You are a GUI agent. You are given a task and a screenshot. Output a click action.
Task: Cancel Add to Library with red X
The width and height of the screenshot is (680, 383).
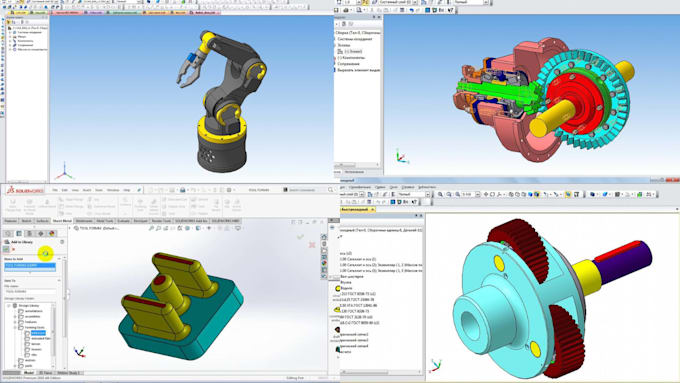pos(13,249)
